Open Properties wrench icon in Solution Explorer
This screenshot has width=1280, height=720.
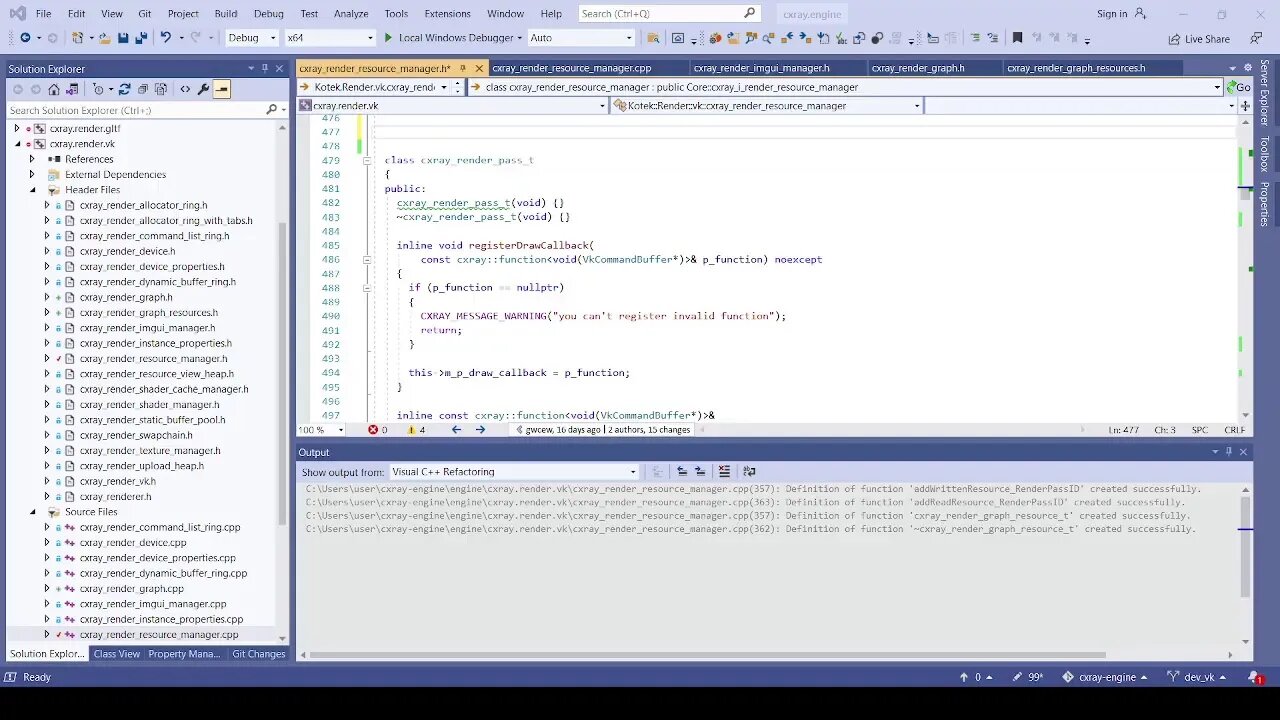click(x=204, y=89)
